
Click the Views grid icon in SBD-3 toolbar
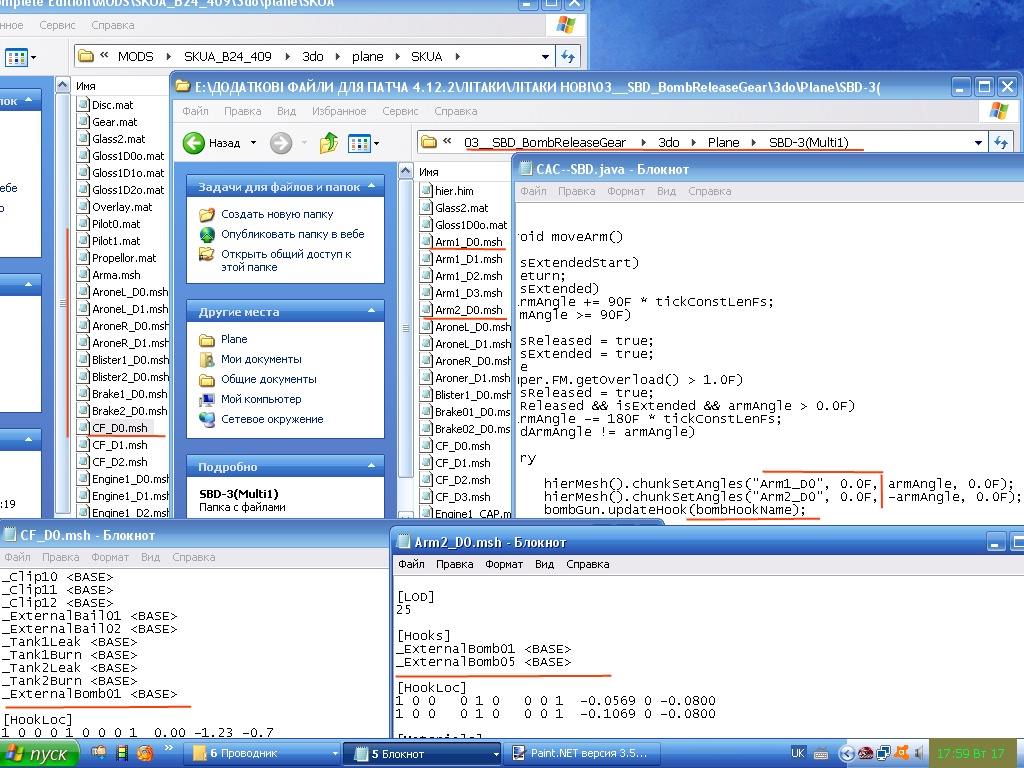(358, 143)
